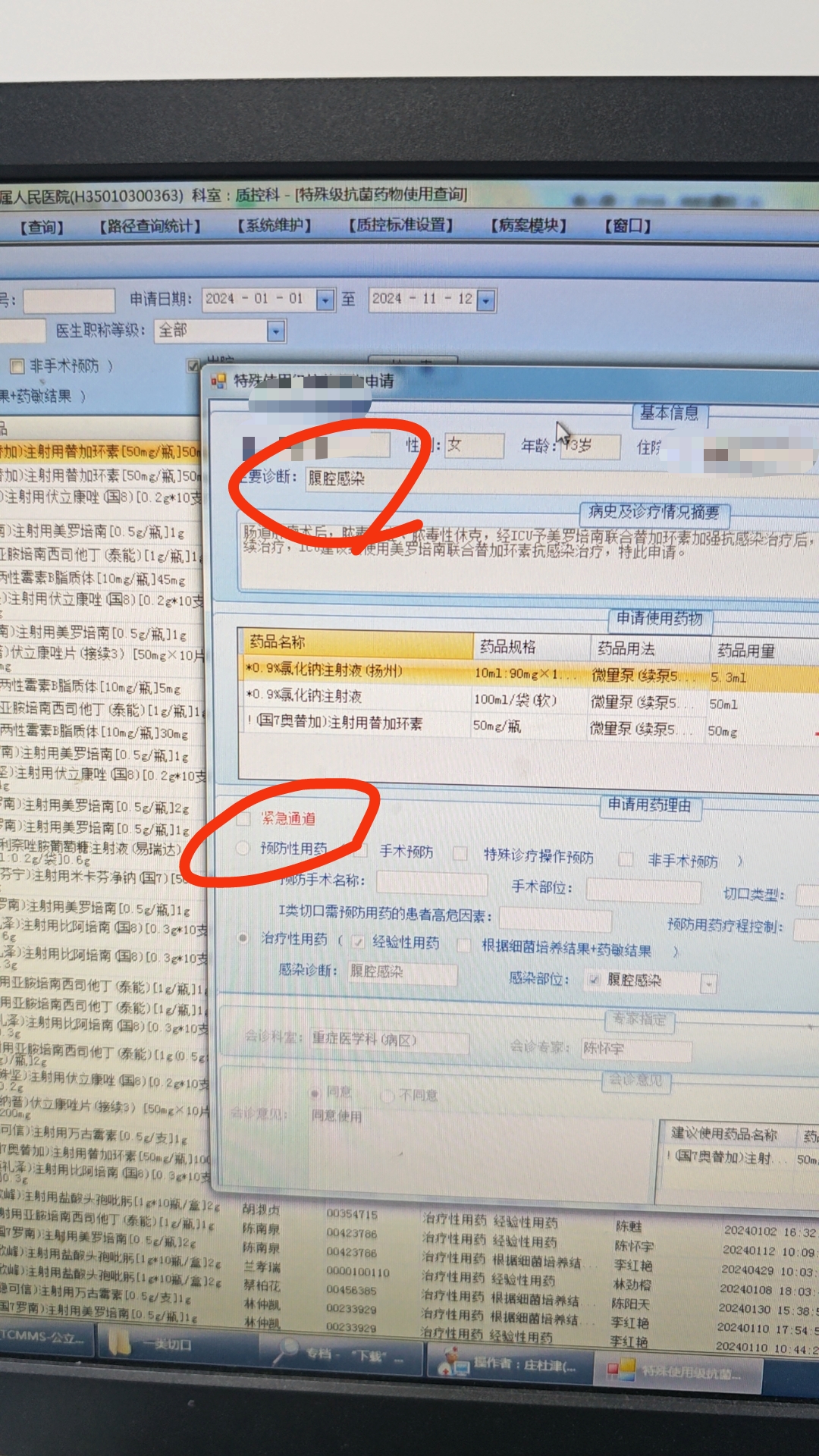Tick the 特殊诊疗操作预防 checkbox
Viewport: 819px width, 1456px height.
460,854
